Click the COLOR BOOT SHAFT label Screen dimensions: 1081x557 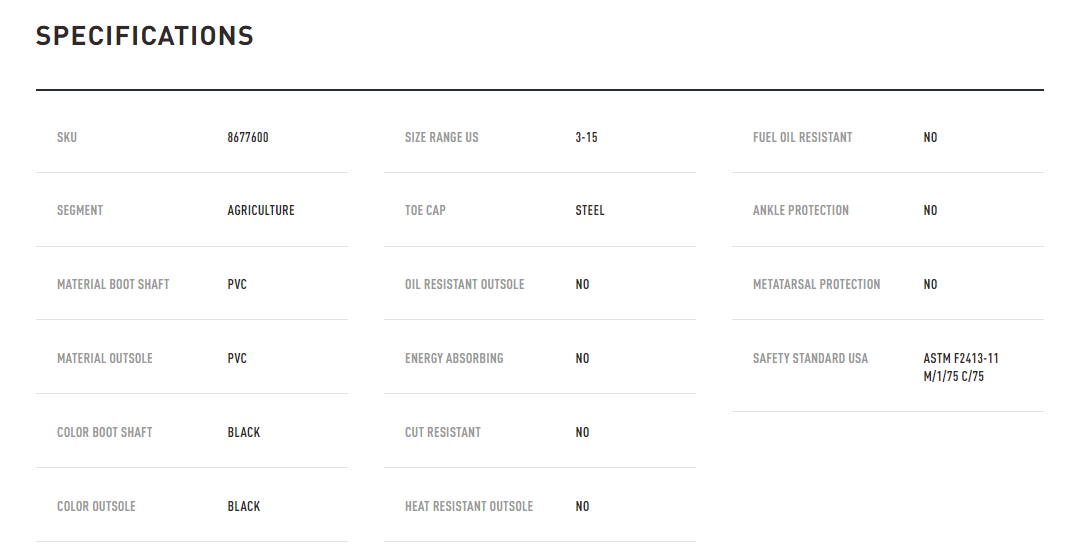tap(105, 432)
